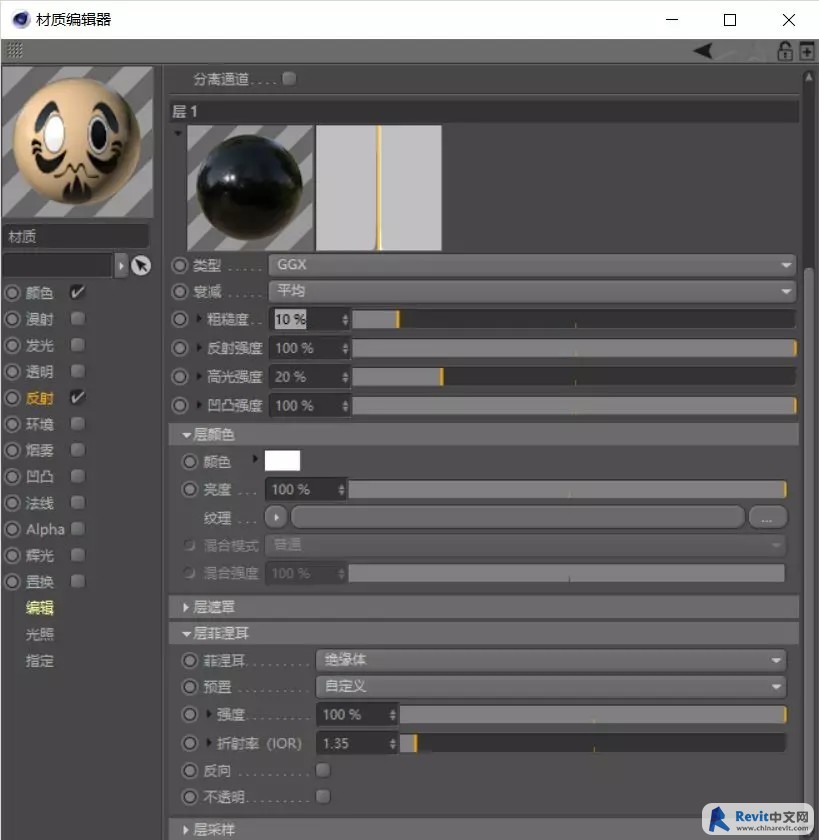Open the 预置 dropdown showing 自定义

(551, 687)
